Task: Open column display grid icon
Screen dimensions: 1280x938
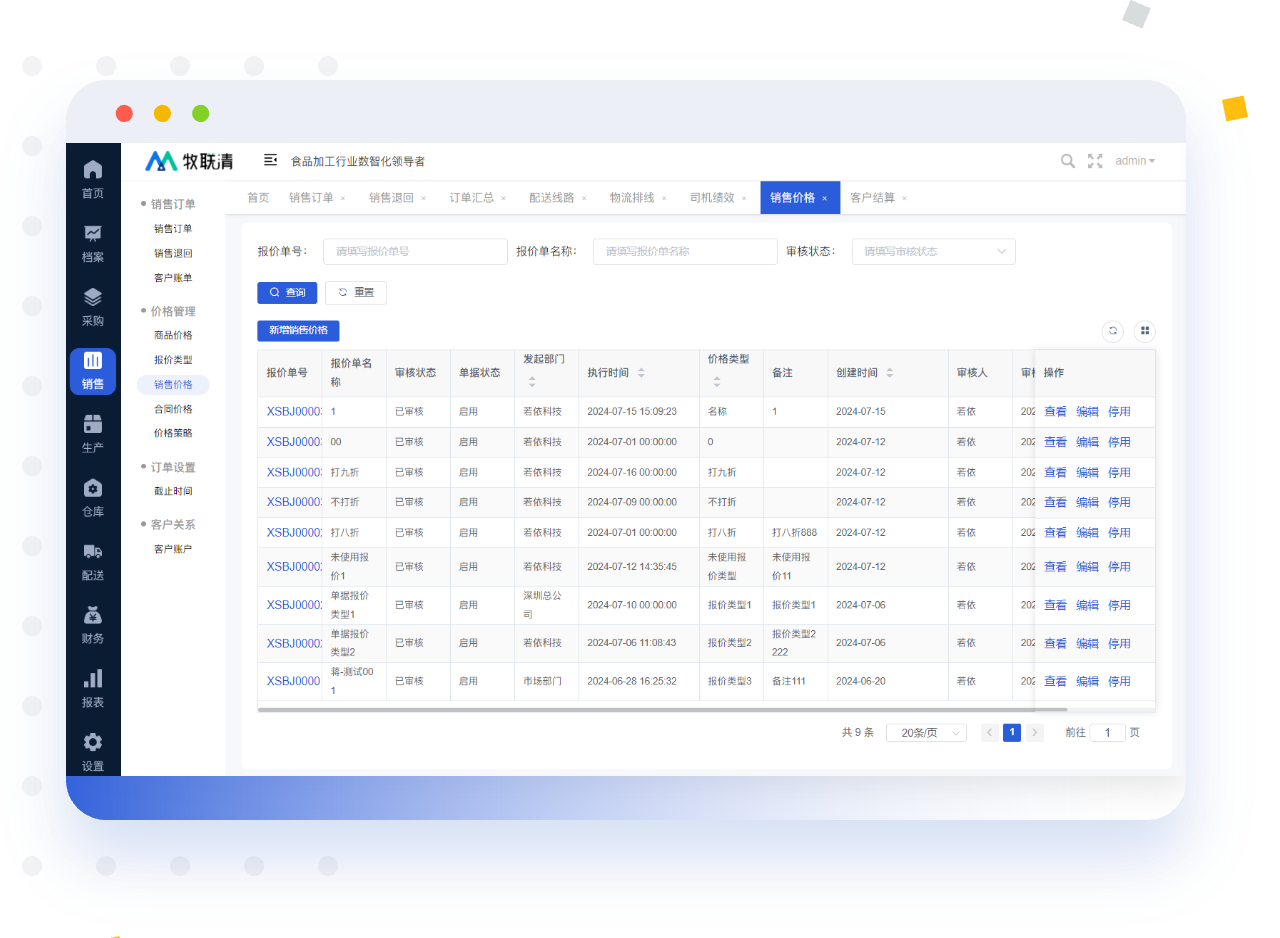Action: (x=1145, y=331)
